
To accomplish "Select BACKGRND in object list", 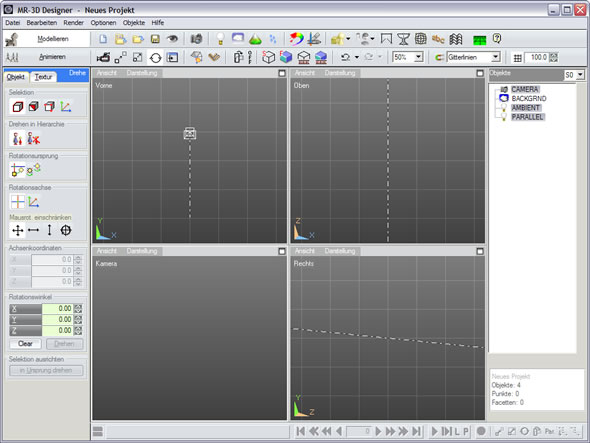I will (529, 99).
